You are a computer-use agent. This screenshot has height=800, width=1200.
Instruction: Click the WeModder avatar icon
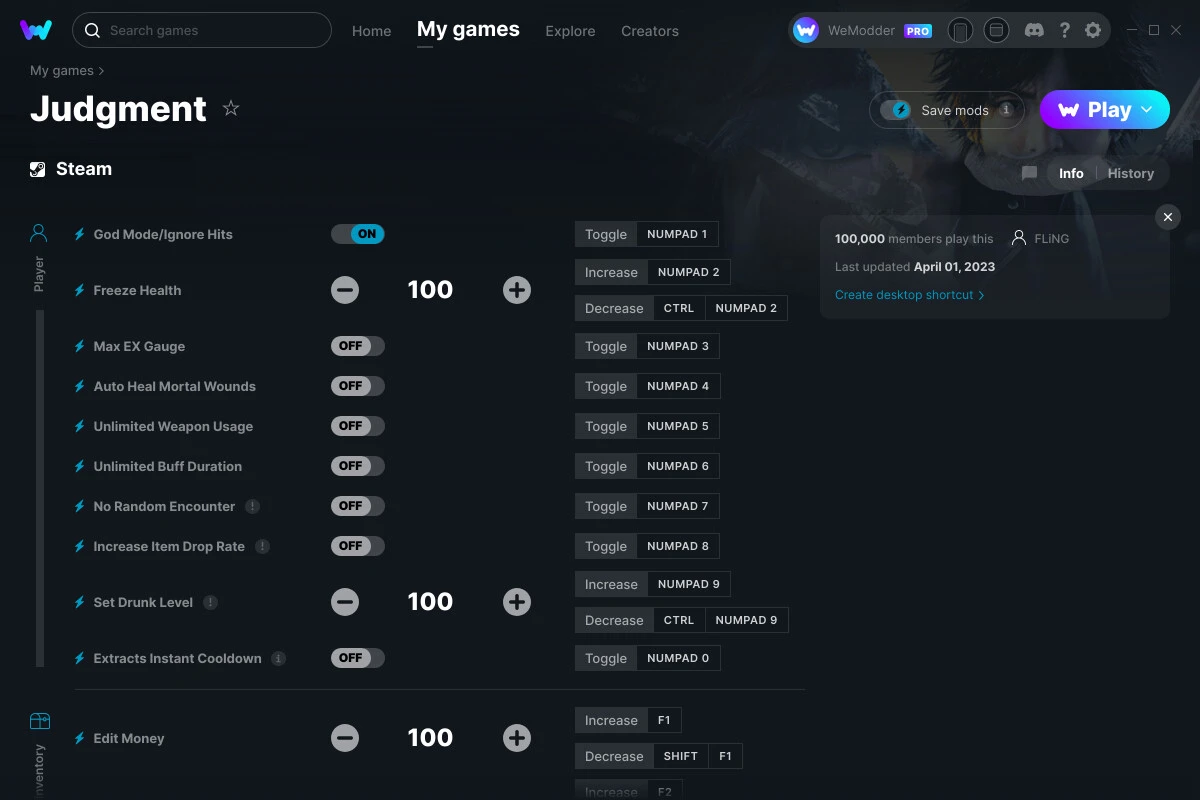tap(806, 30)
